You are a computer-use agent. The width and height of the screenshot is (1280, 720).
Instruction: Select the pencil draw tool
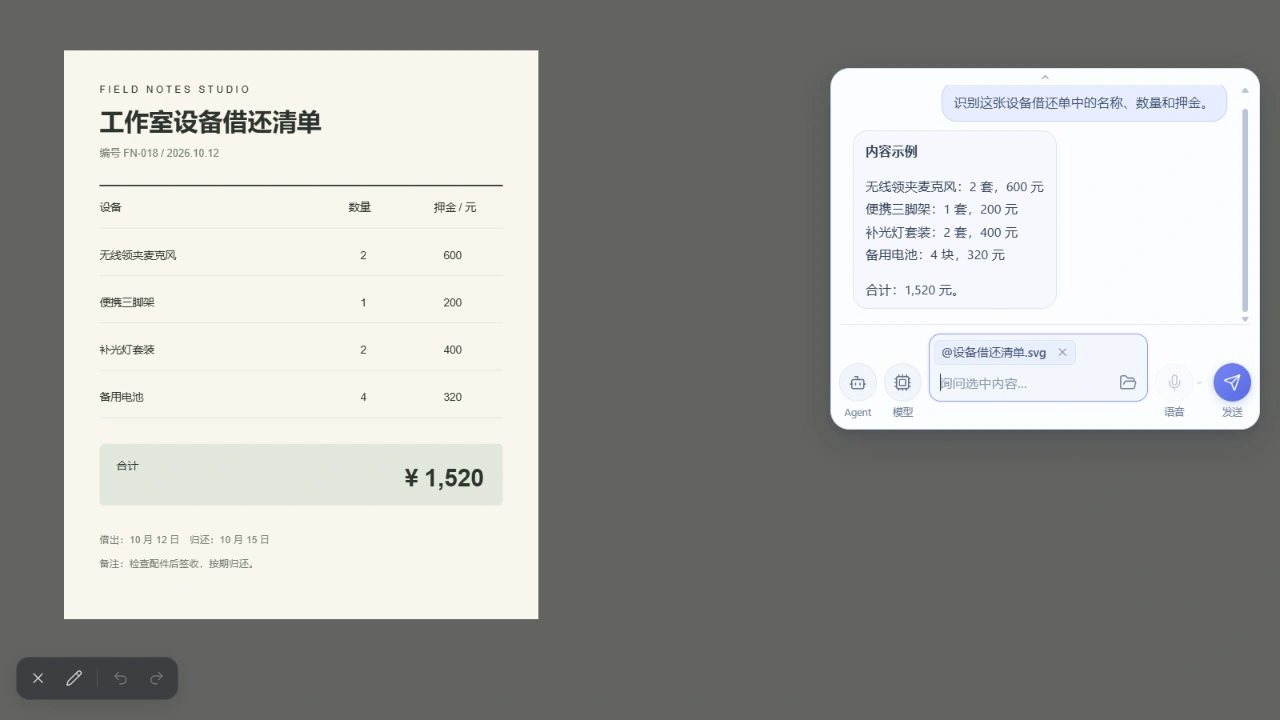point(74,678)
